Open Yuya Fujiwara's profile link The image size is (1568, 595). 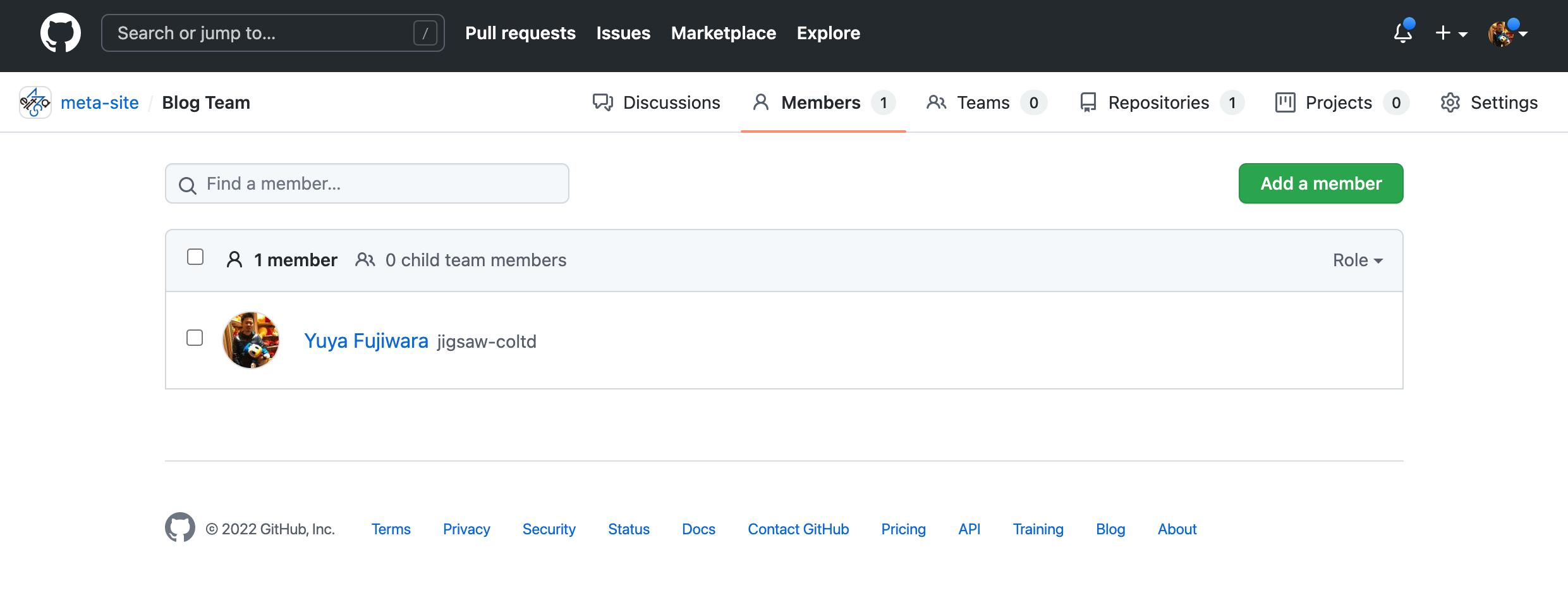coord(366,341)
